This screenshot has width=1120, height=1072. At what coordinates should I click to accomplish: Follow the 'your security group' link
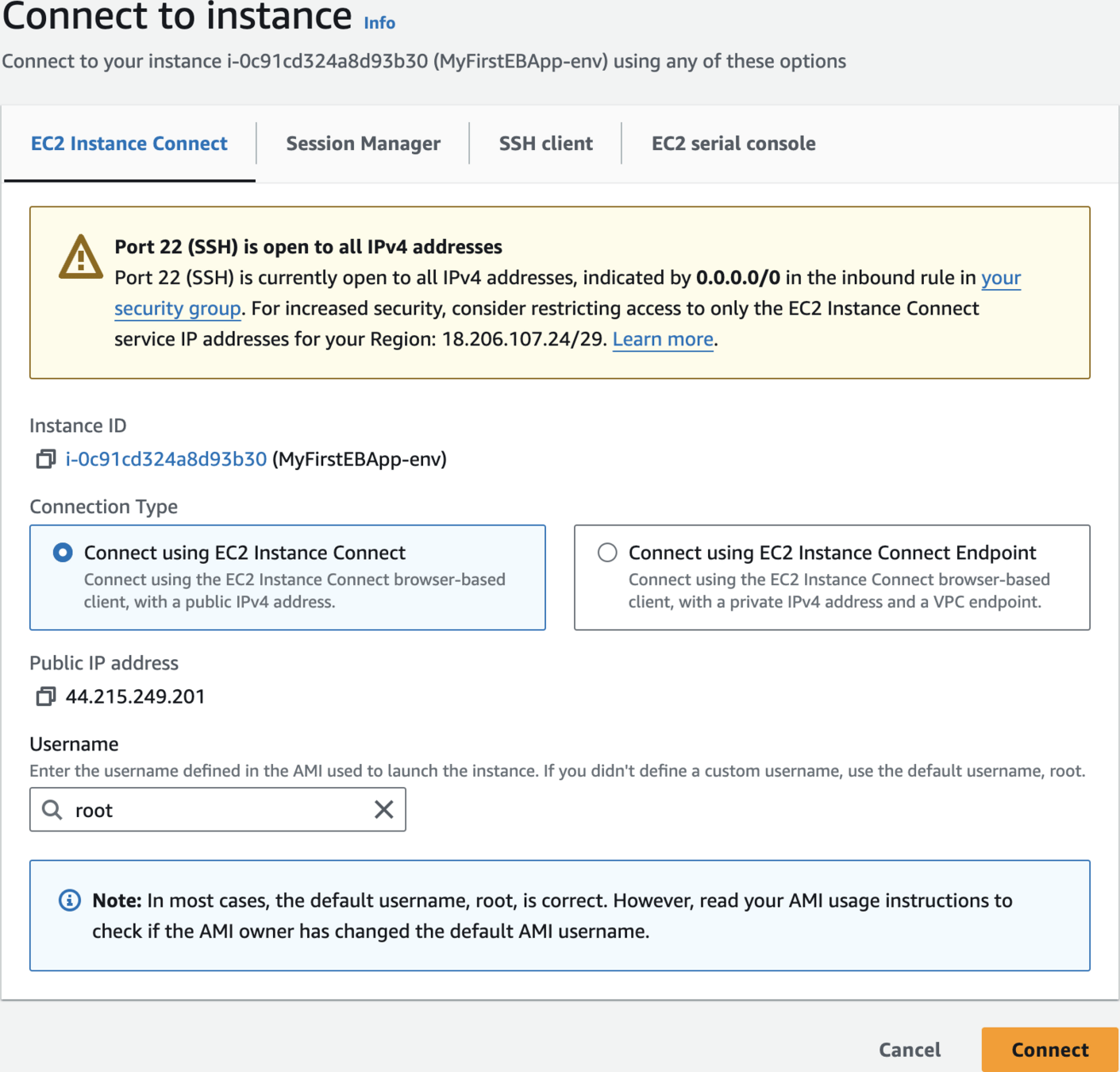tap(177, 309)
